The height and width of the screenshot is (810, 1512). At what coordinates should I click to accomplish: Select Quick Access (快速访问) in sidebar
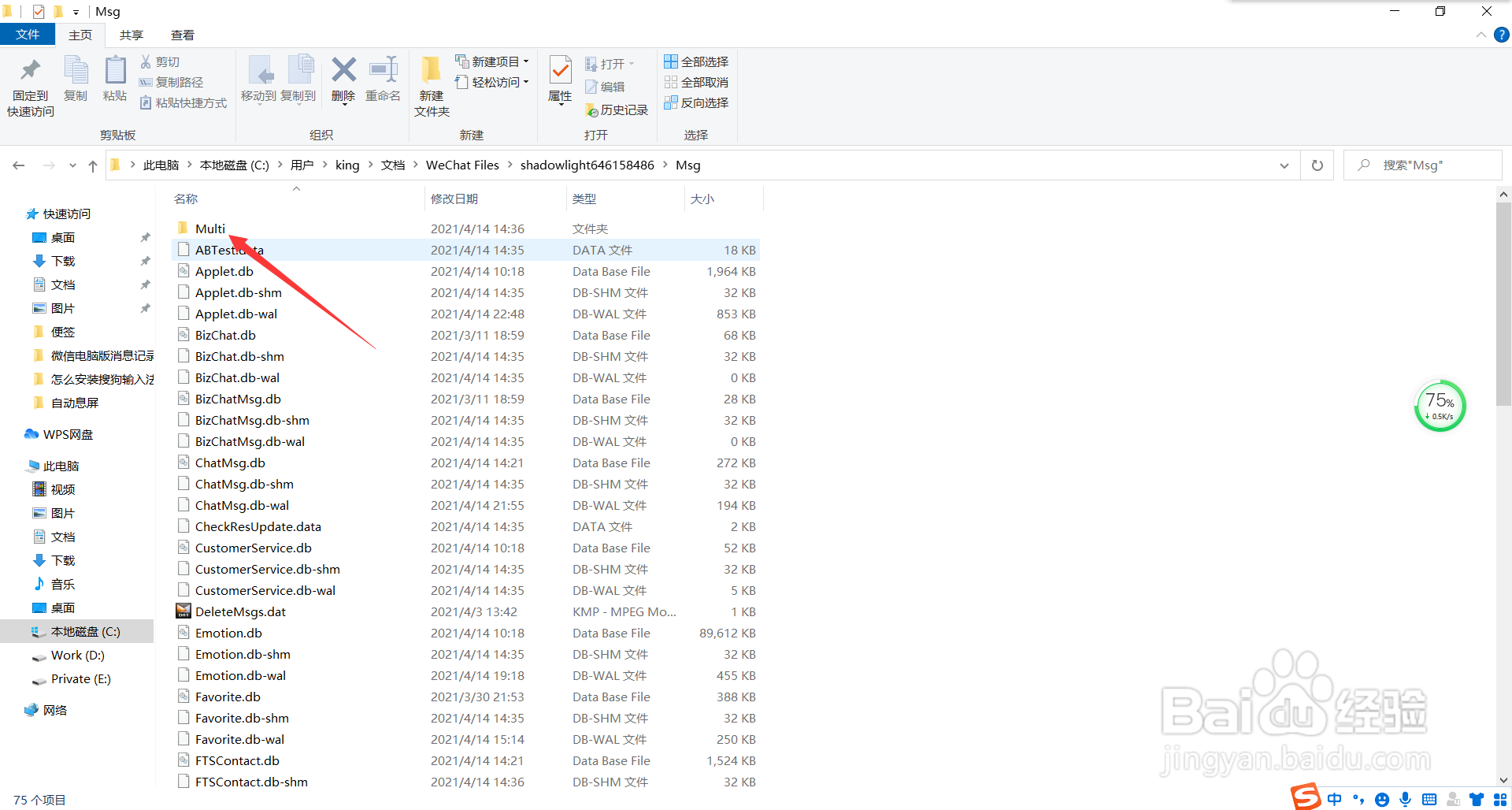pyautogui.click(x=66, y=214)
